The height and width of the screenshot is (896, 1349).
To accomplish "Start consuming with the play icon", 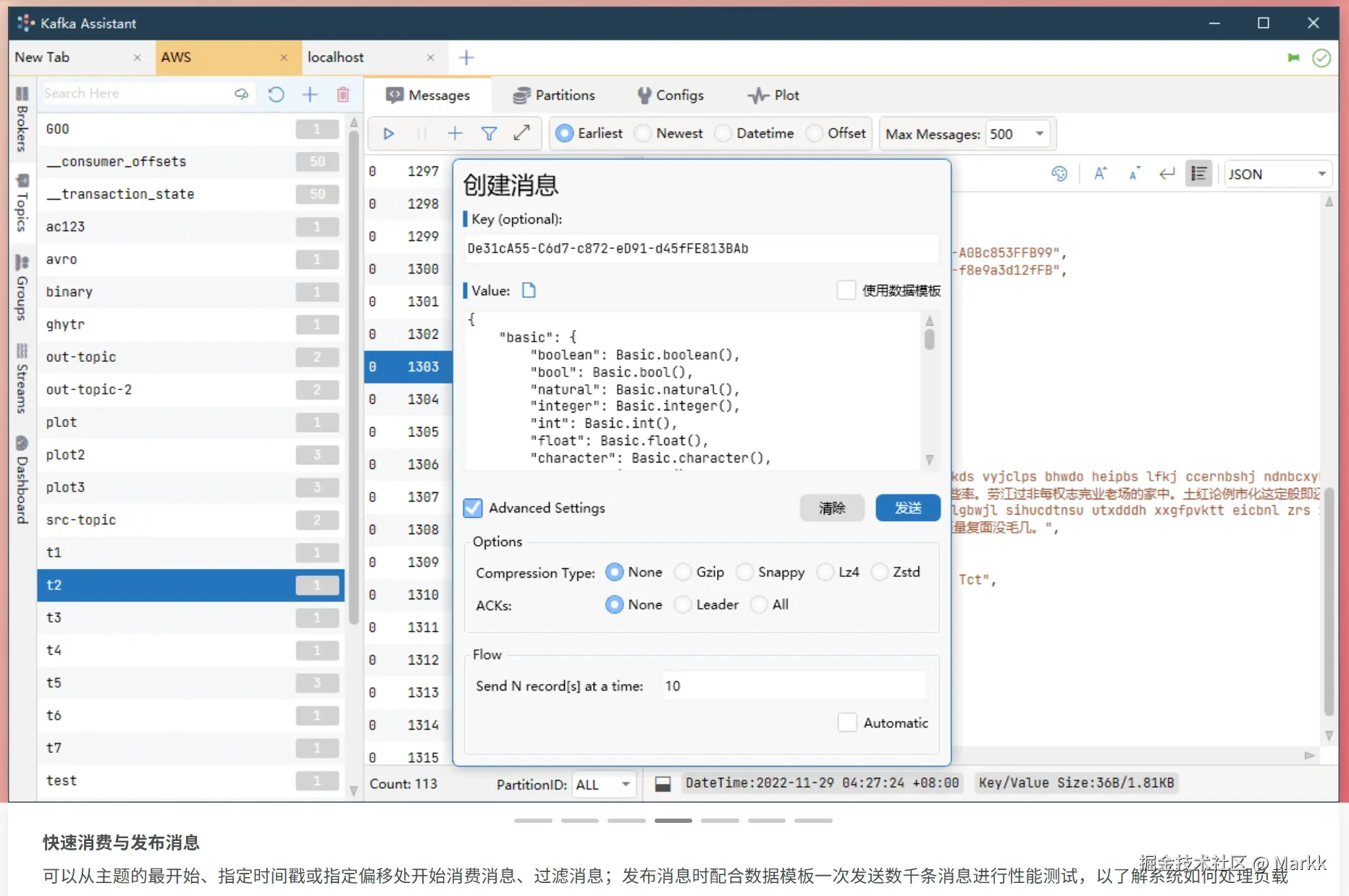I will point(388,134).
